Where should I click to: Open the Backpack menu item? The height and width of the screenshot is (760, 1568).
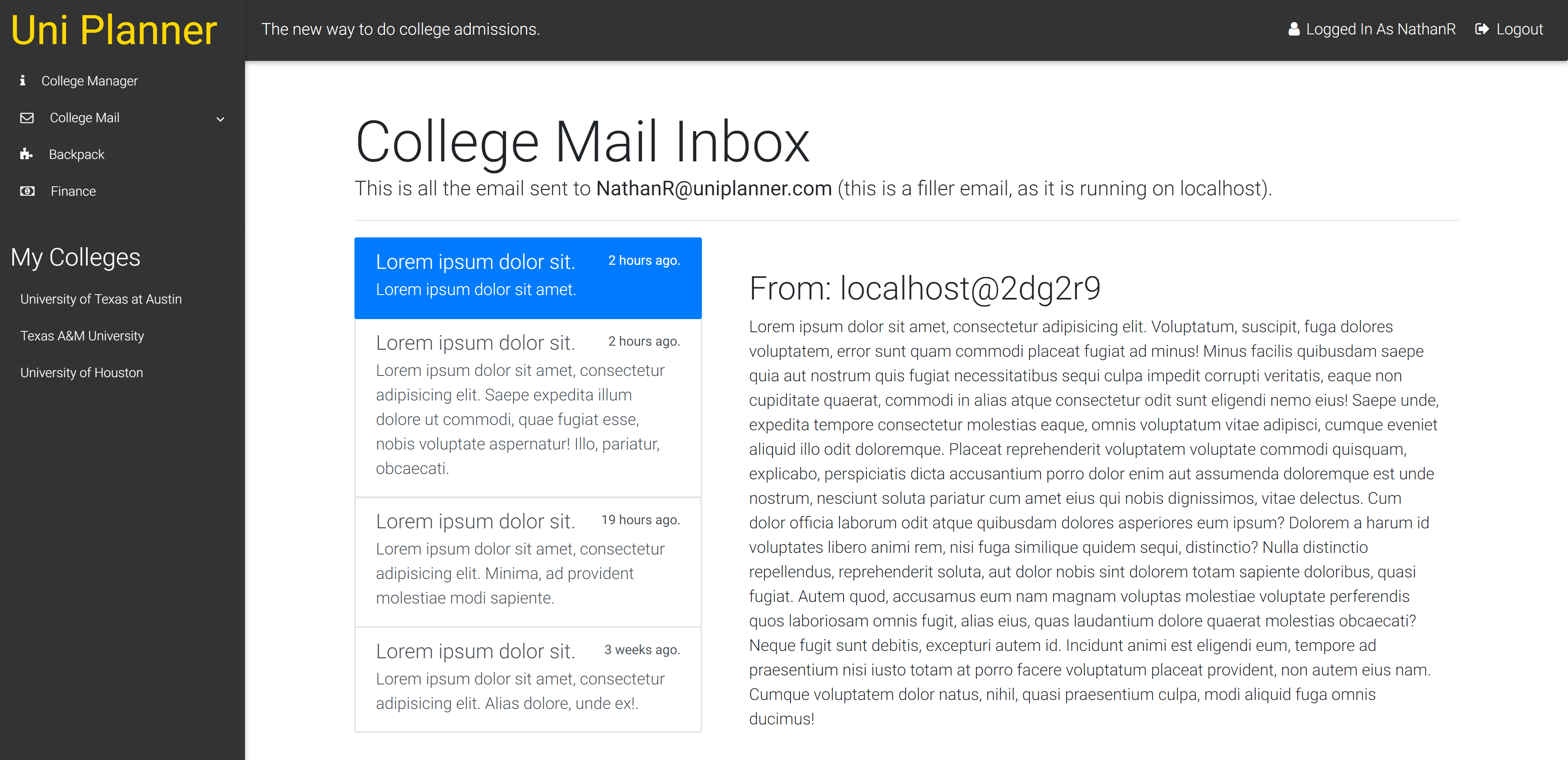77,155
